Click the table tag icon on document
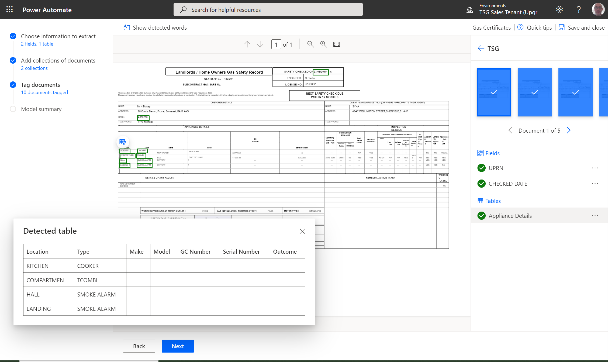 [x=123, y=142]
